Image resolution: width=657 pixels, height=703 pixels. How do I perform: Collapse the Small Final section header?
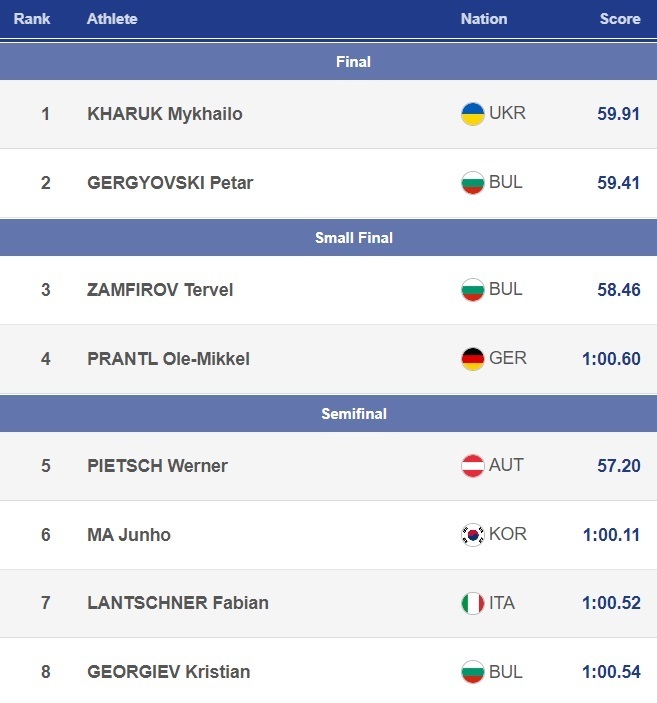click(x=353, y=238)
